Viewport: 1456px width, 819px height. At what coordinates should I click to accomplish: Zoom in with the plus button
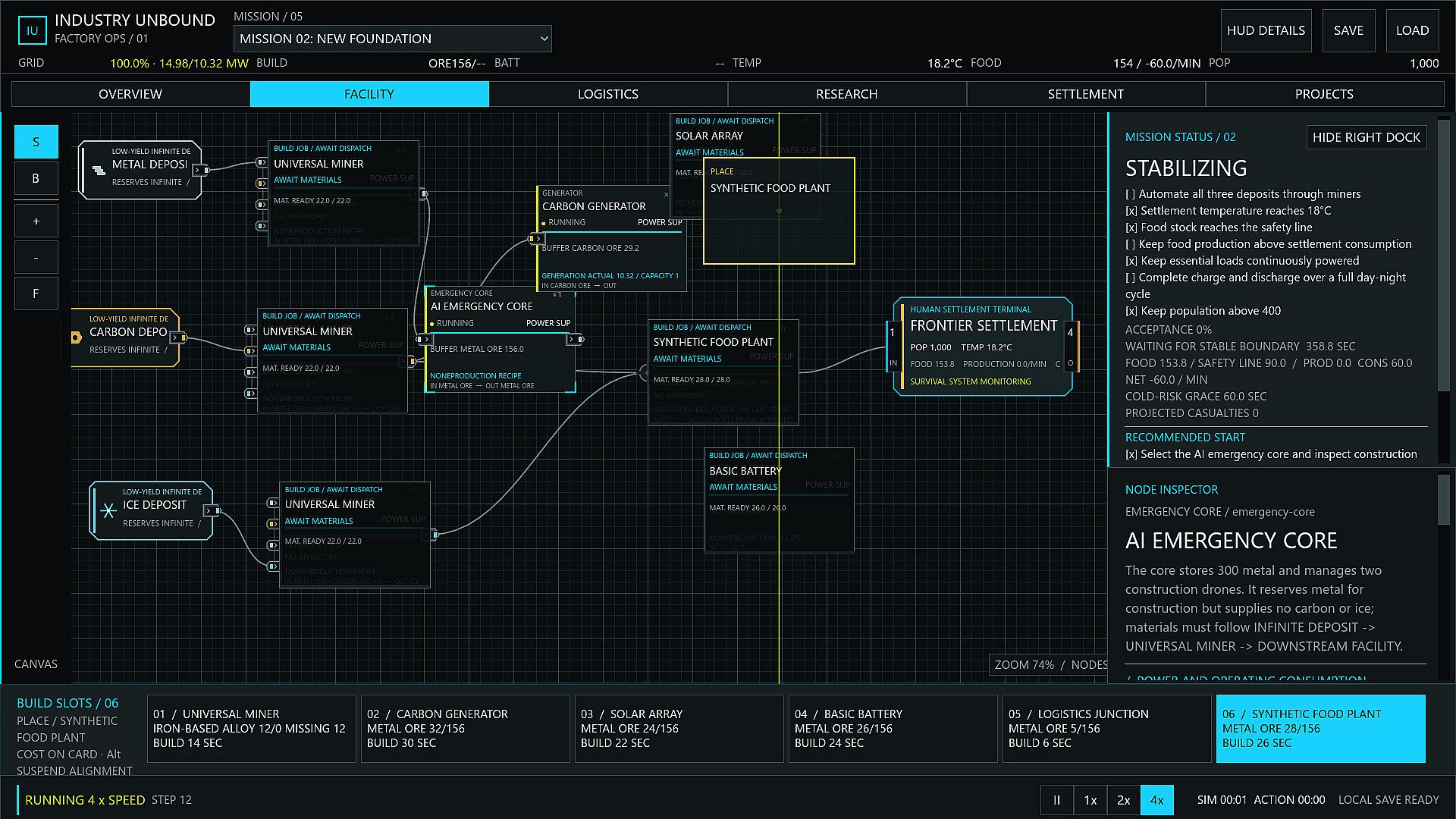point(36,221)
